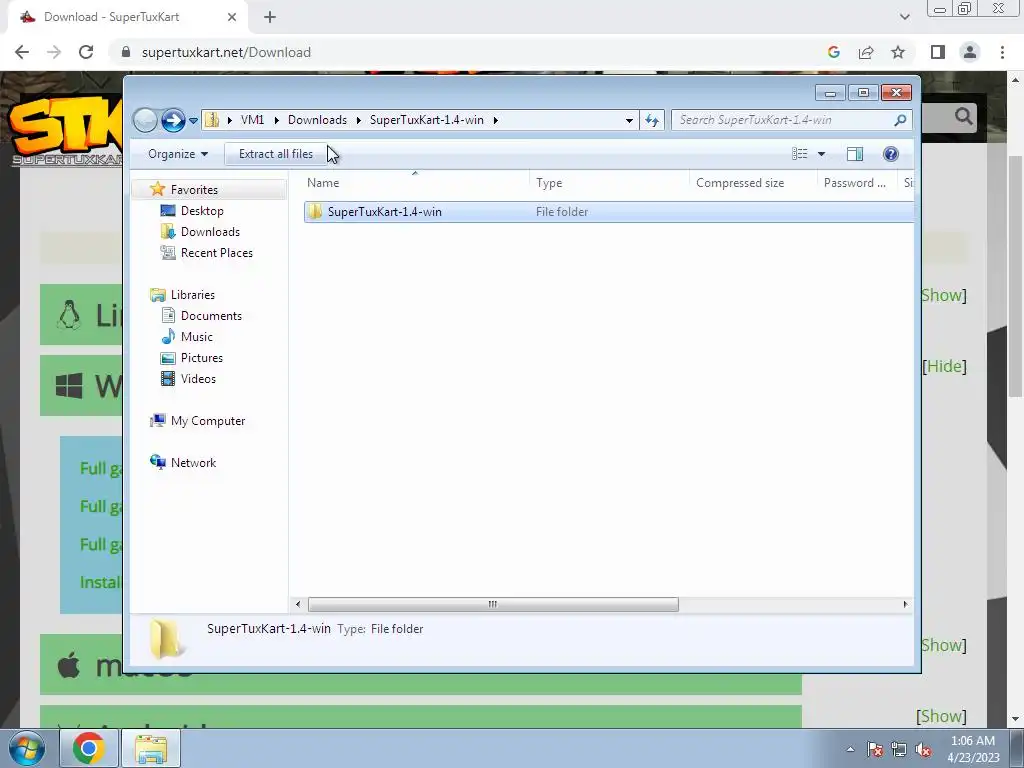1024x768 pixels.
Task: Go back in Chrome browser
Action: click(22, 52)
